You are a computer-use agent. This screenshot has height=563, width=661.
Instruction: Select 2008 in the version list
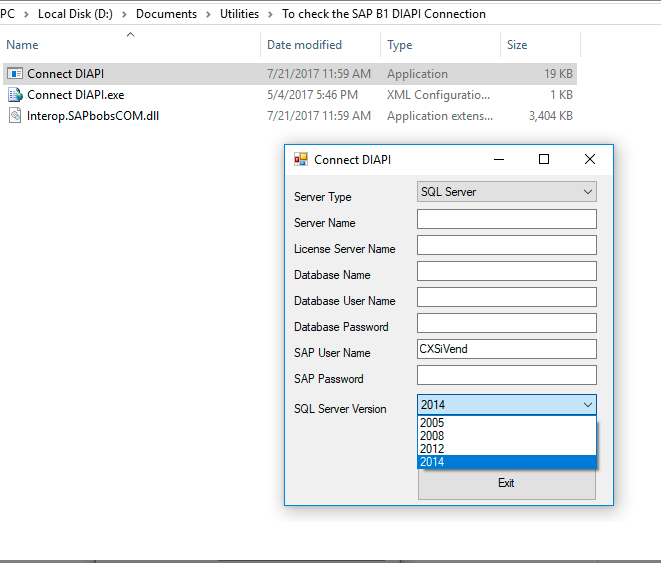coord(507,436)
